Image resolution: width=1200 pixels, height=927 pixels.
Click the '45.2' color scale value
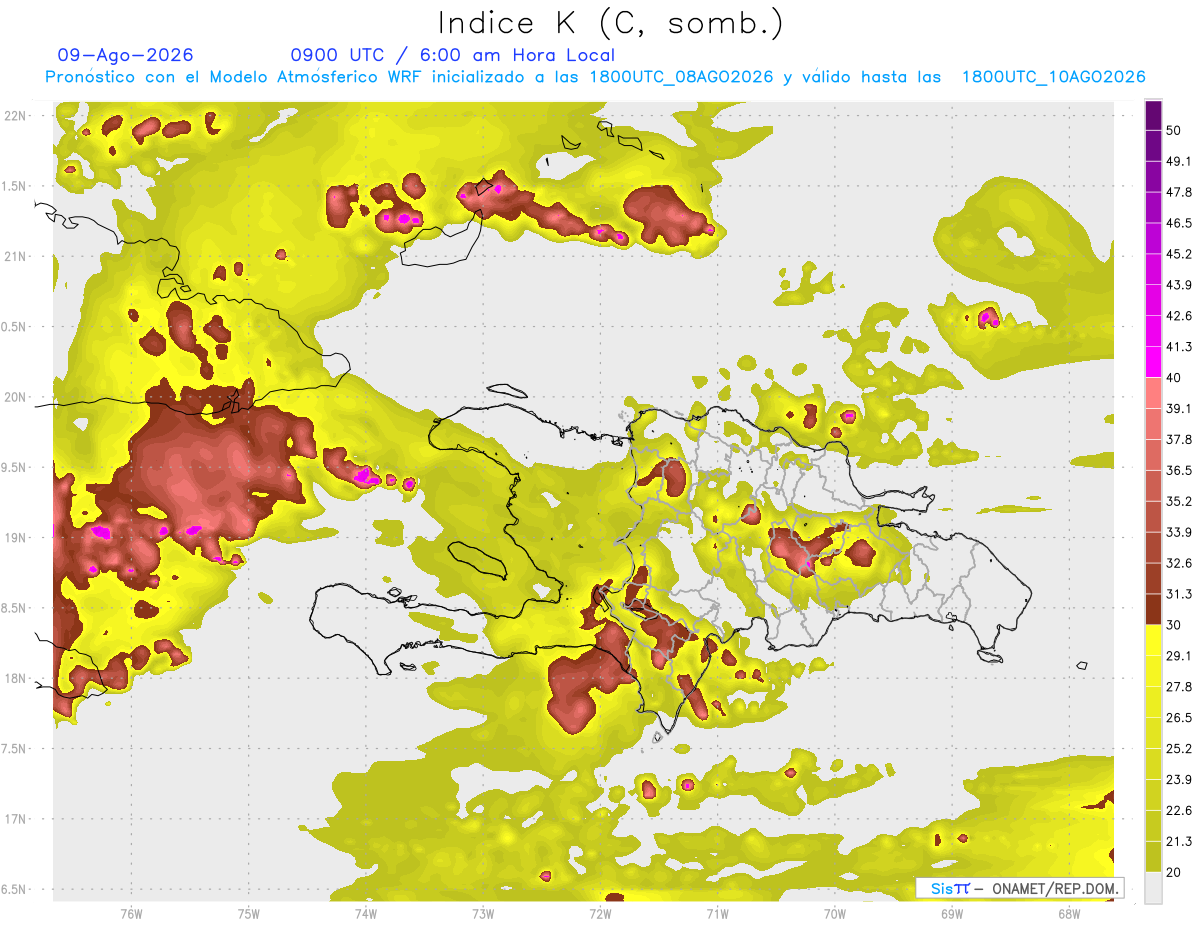point(1179,254)
